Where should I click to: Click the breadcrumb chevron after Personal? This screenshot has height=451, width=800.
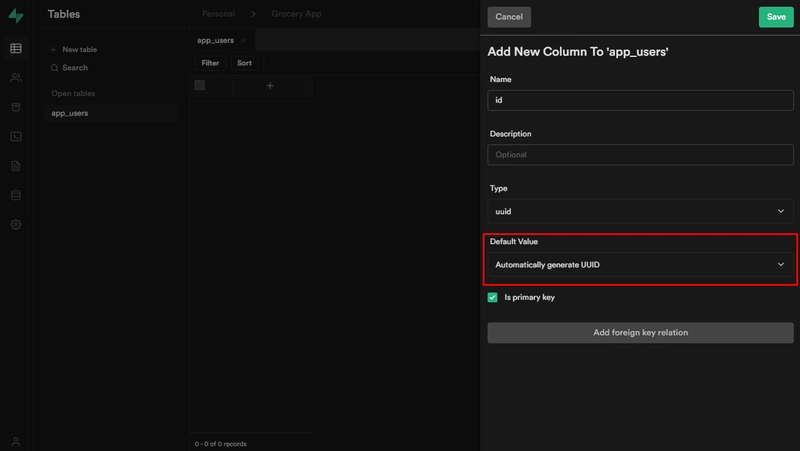[x=253, y=14]
